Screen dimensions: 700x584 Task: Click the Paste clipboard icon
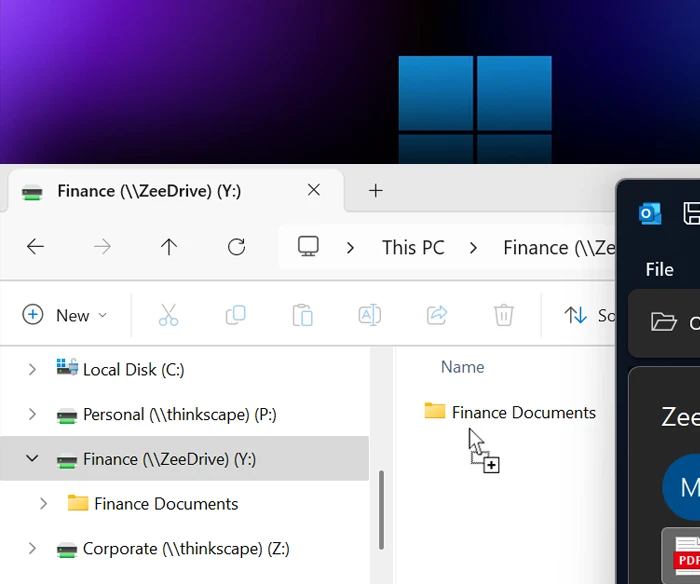(x=302, y=315)
